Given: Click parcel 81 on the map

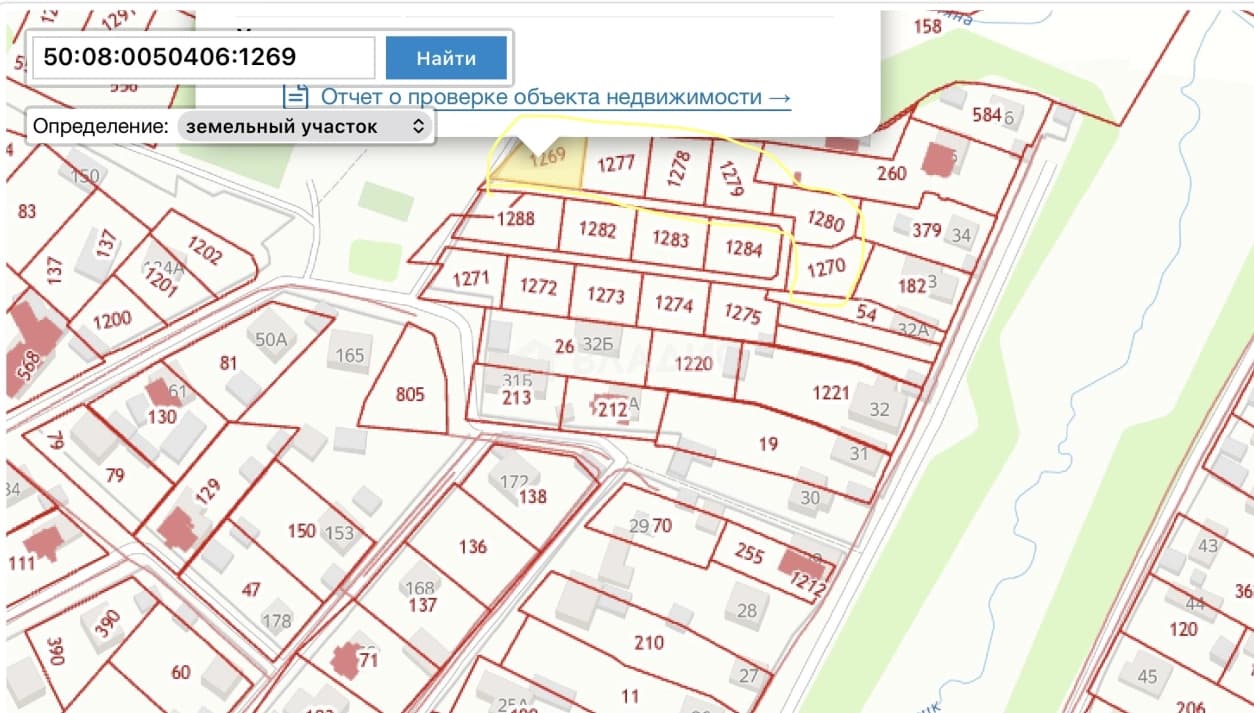Looking at the screenshot, I should tap(229, 363).
